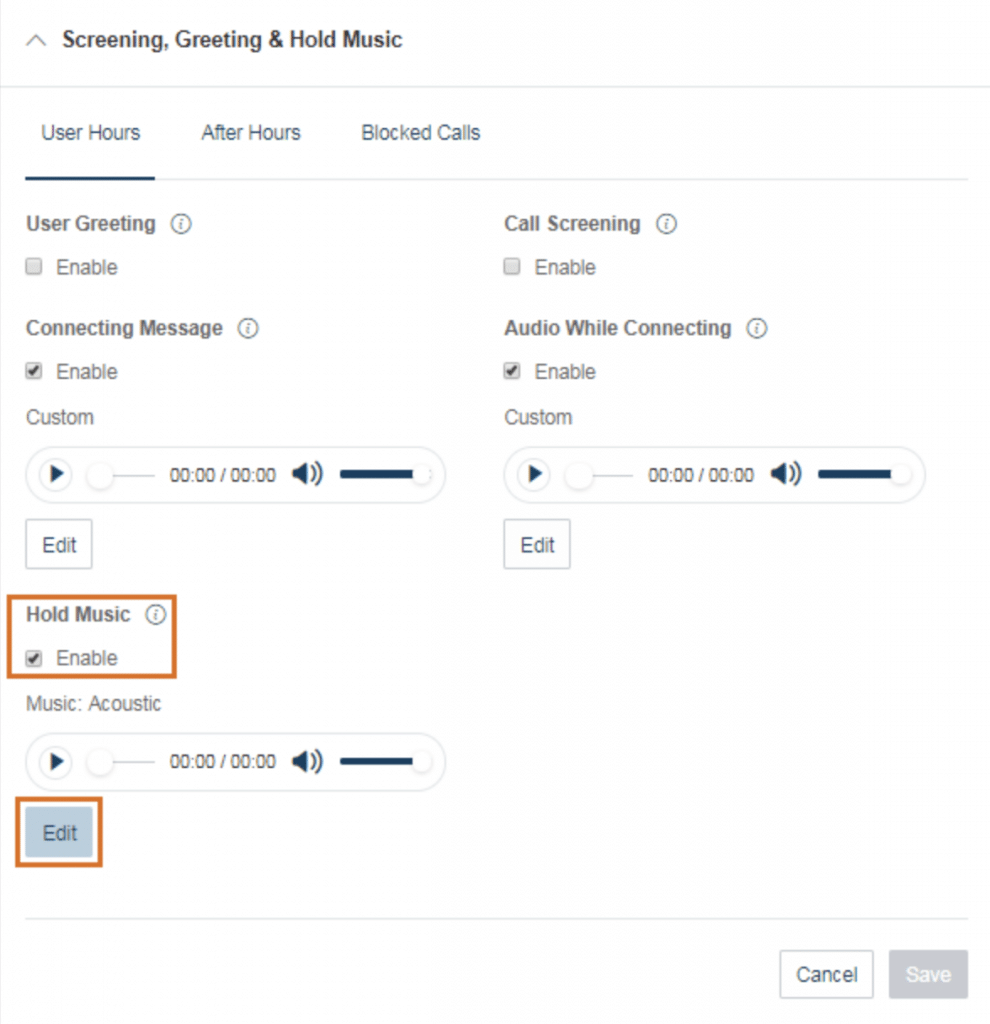Open the Blocked Calls tab
Viewport: 990px width, 1024px height.
click(421, 133)
